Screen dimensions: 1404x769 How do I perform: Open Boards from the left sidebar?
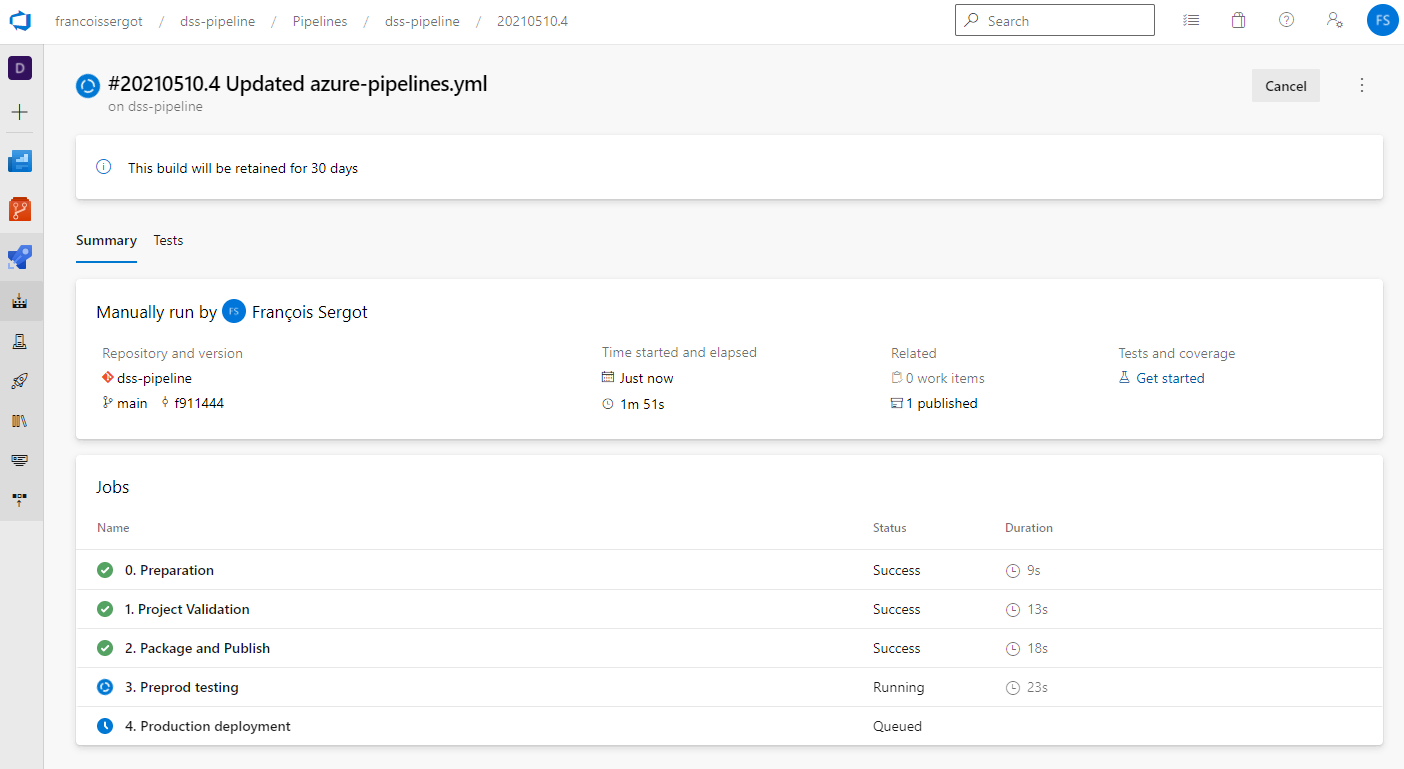tap(20, 161)
